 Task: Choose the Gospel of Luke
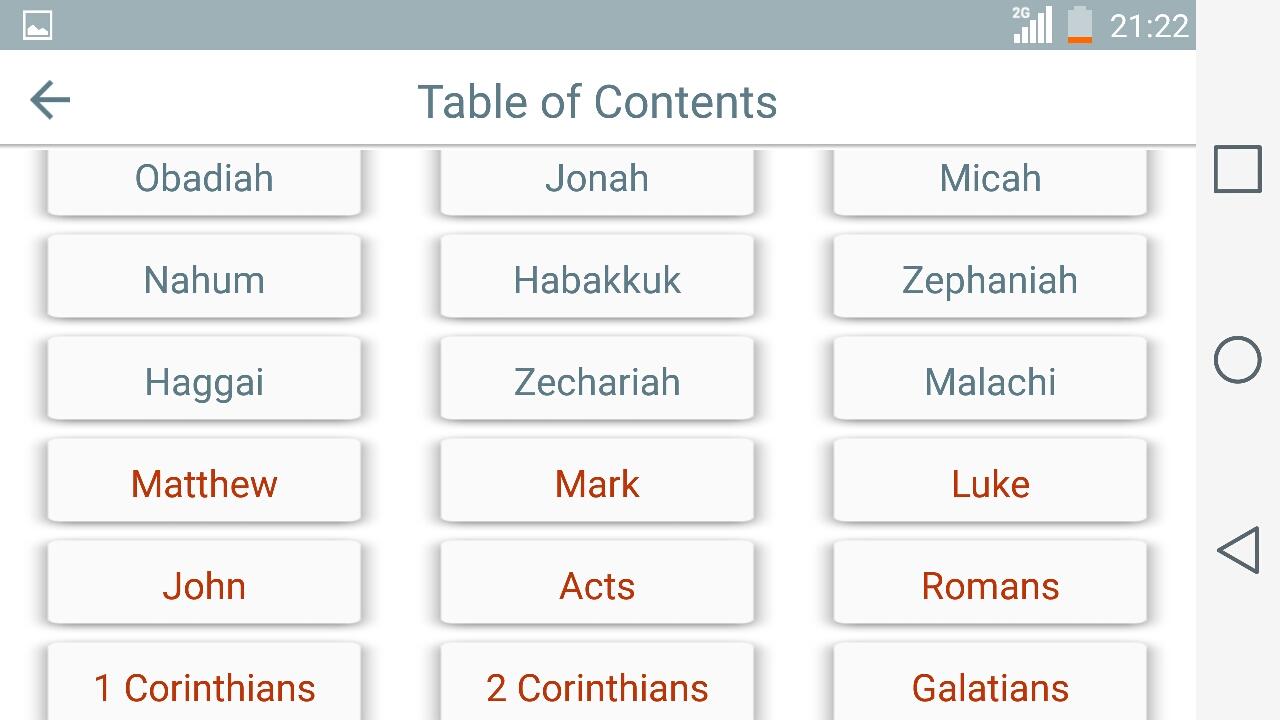[990, 484]
